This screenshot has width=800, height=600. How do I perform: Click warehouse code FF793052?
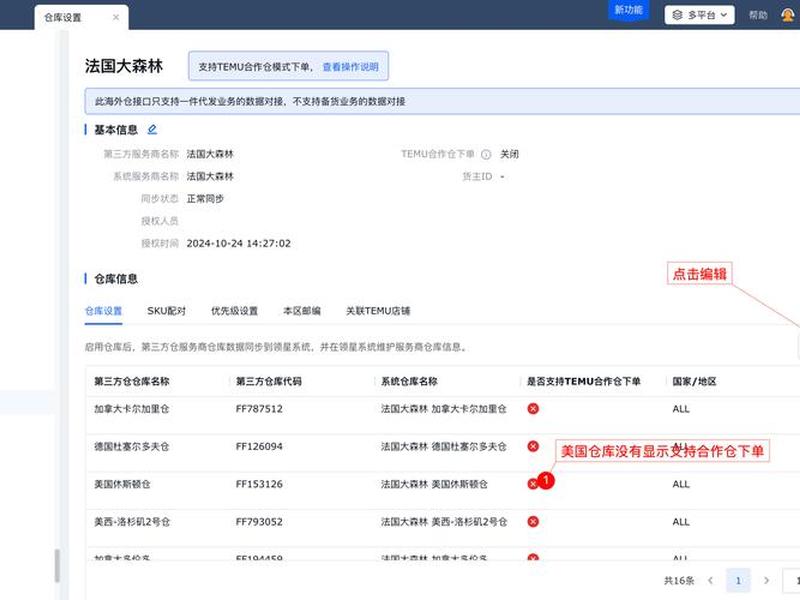(259, 522)
